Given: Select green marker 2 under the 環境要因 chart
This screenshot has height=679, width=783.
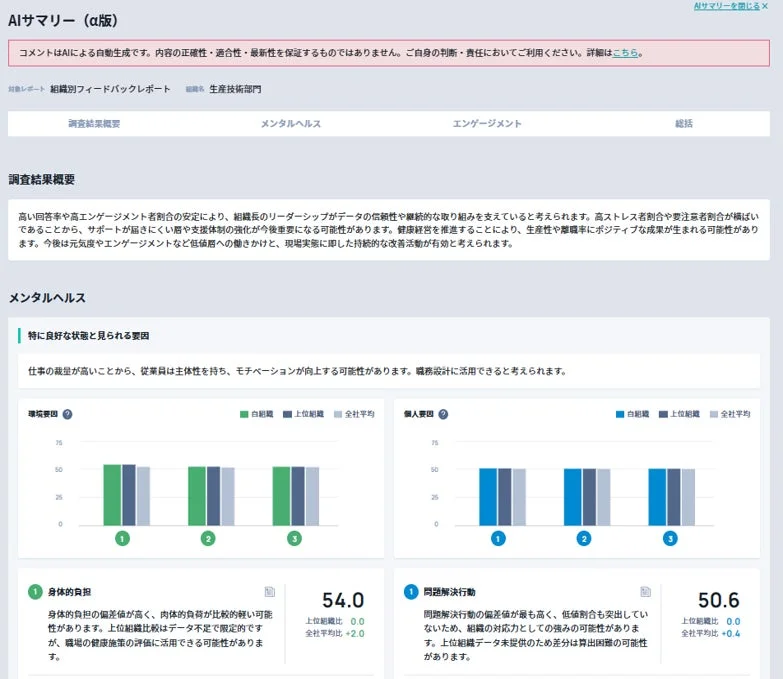Looking at the screenshot, I should (208, 539).
